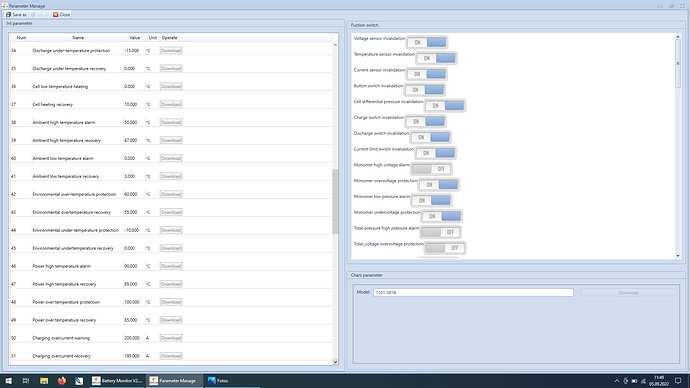Select row Charging overcurrent recovery
Image resolution: width=690 pixels, height=388 pixels.
[x=171, y=356]
